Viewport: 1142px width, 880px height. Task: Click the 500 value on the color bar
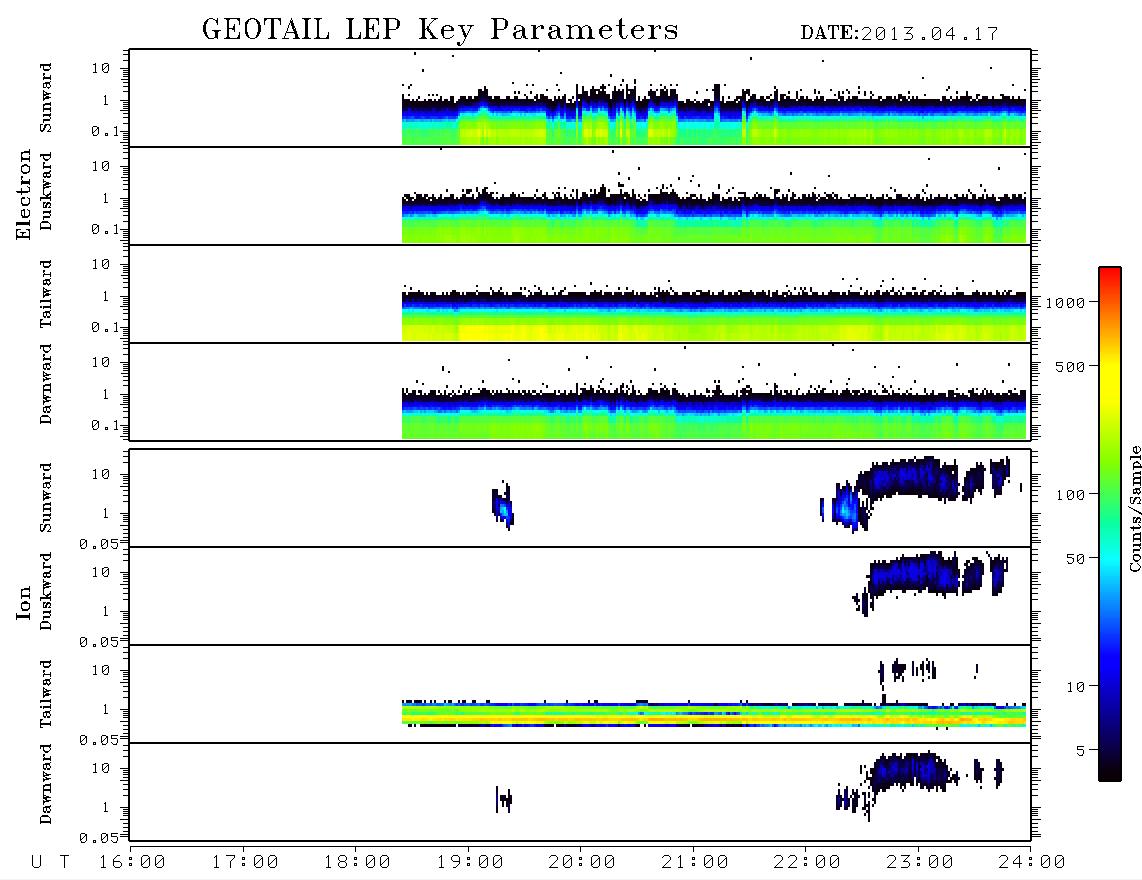[x=1070, y=367]
